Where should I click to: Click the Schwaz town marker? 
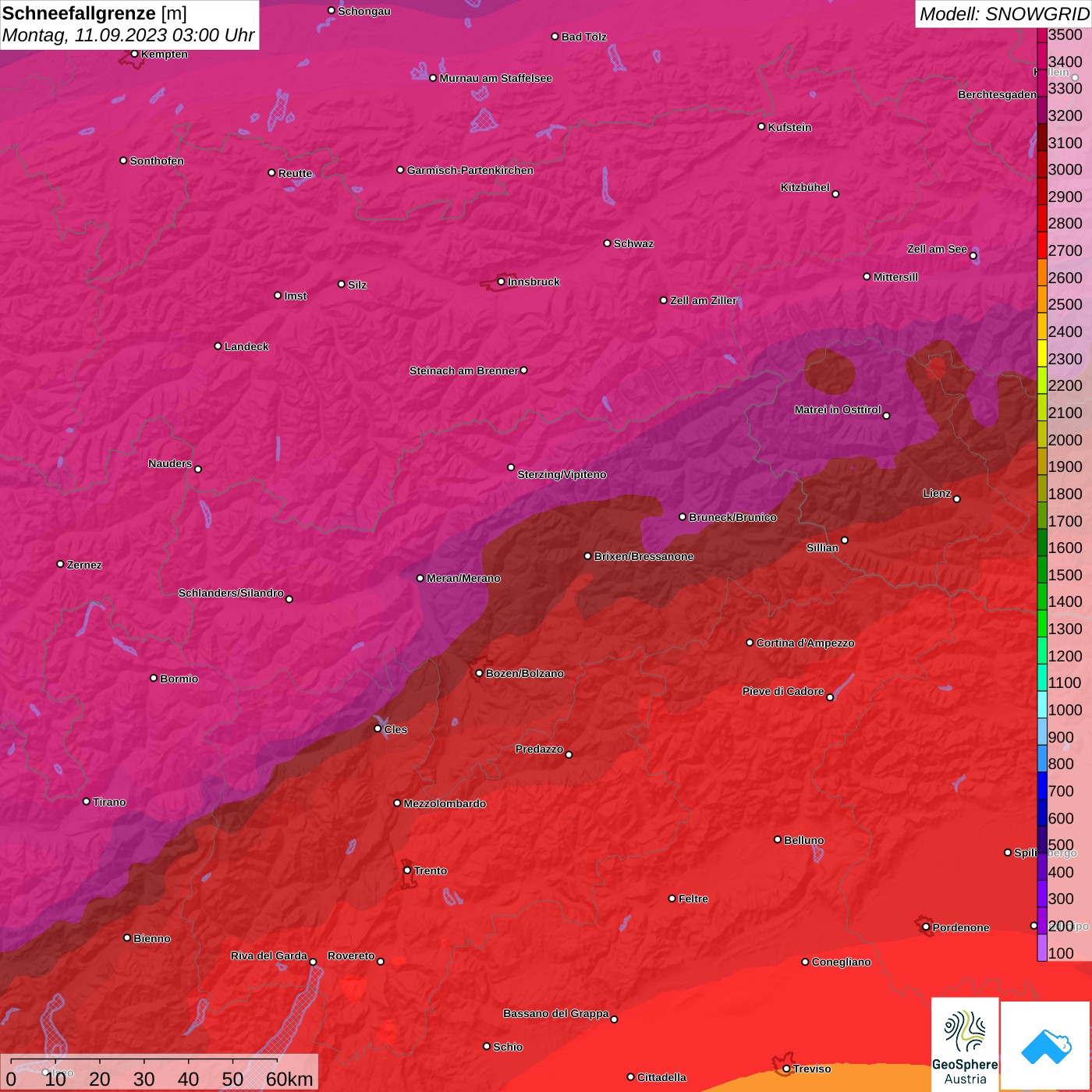pyautogui.click(x=607, y=243)
